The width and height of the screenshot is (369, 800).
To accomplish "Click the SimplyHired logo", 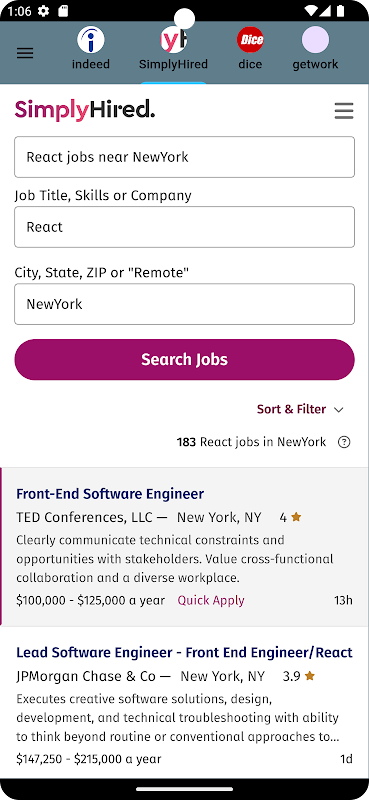I will pos(85,110).
